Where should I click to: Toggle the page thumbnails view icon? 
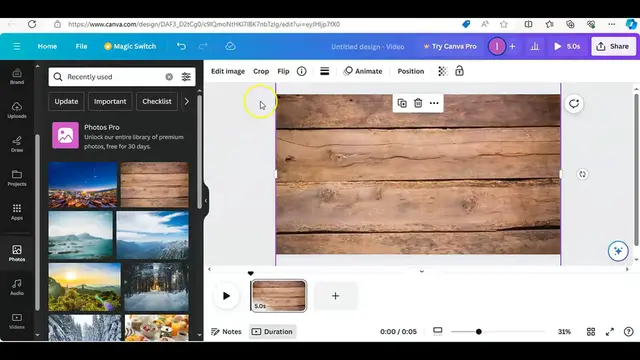[438, 331]
